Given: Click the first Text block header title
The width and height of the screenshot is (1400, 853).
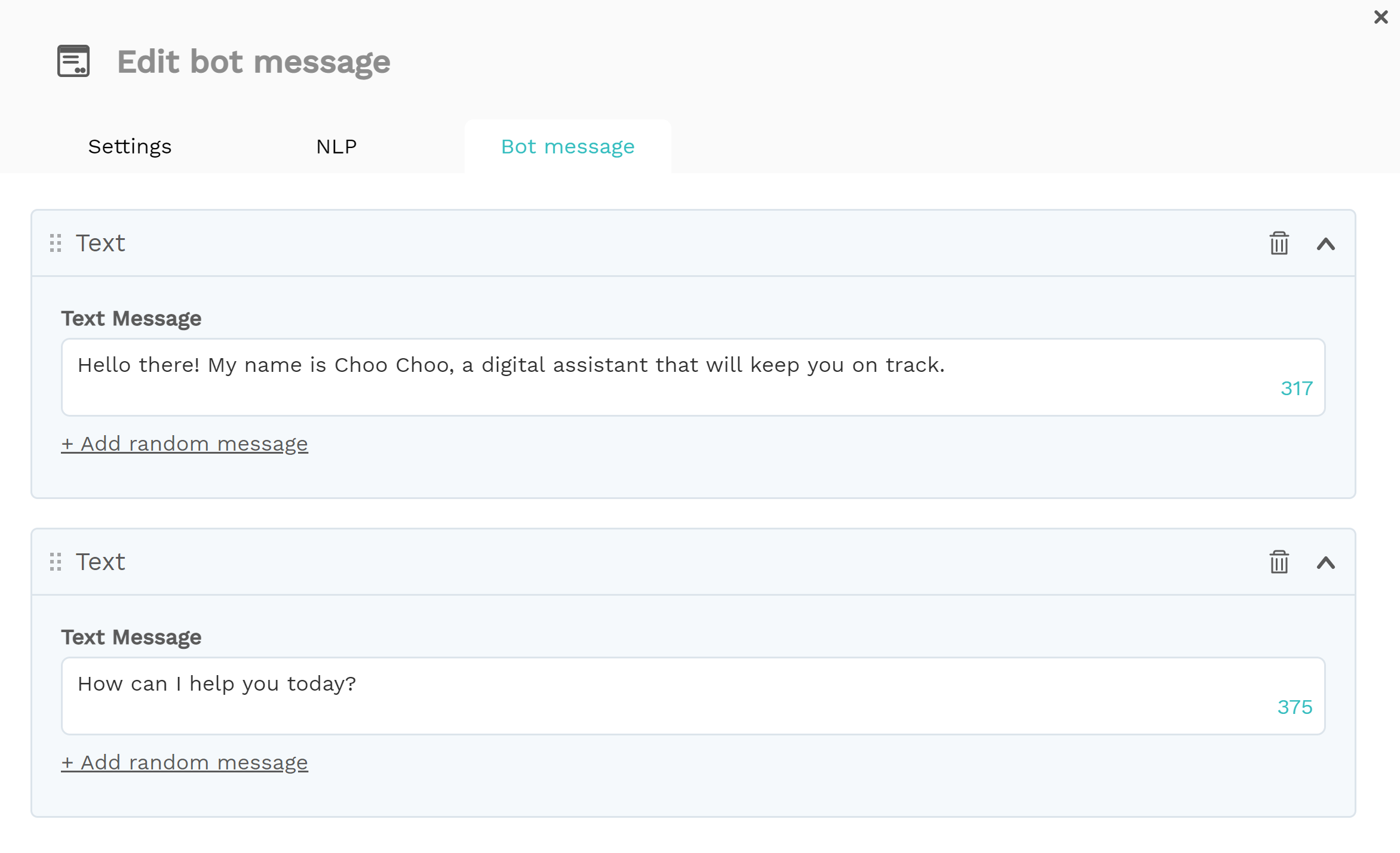Looking at the screenshot, I should pyautogui.click(x=100, y=243).
